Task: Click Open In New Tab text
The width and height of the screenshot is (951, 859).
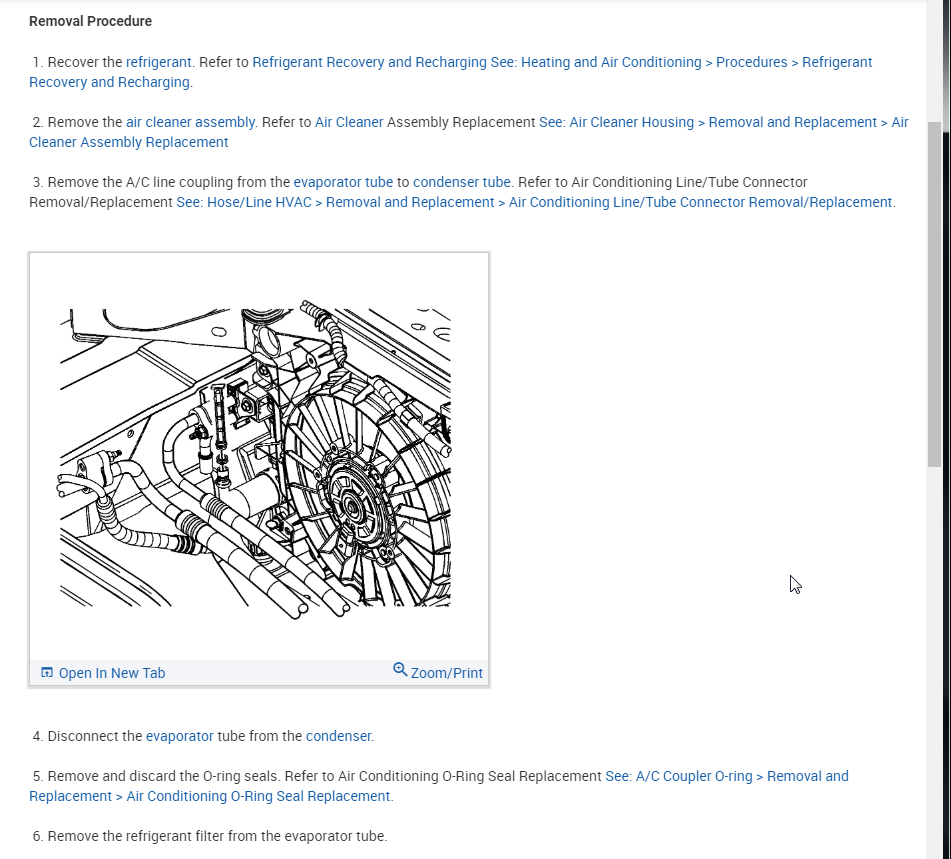Action: 112,673
